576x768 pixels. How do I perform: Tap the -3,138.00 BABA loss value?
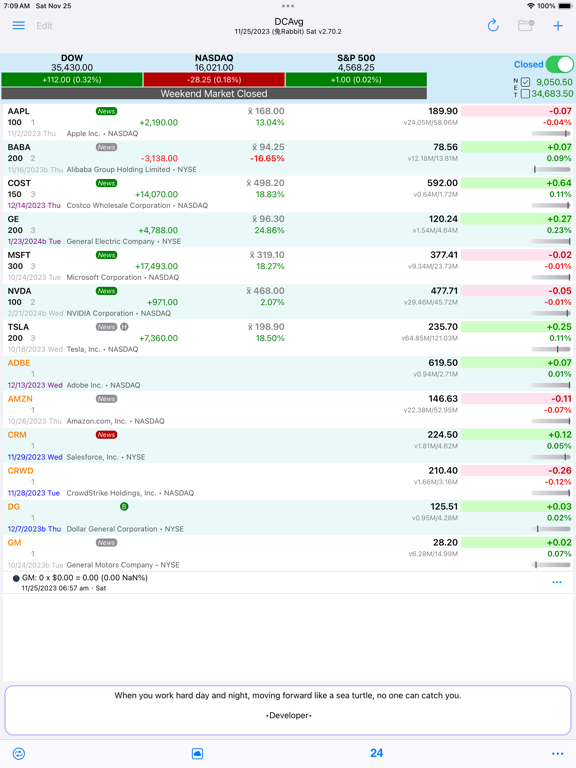tap(159, 159)
